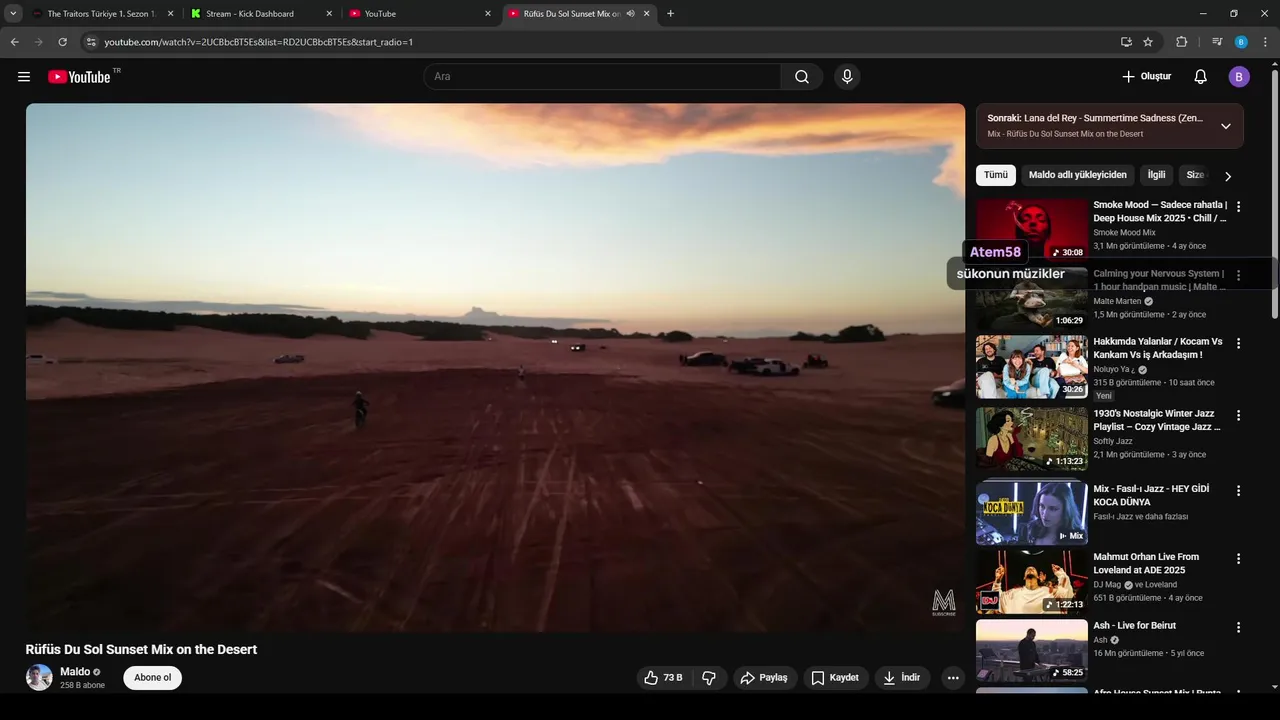Open options for Smoke Mood video
This screenshot has width=1280, height=720.
pos(1238,207)
